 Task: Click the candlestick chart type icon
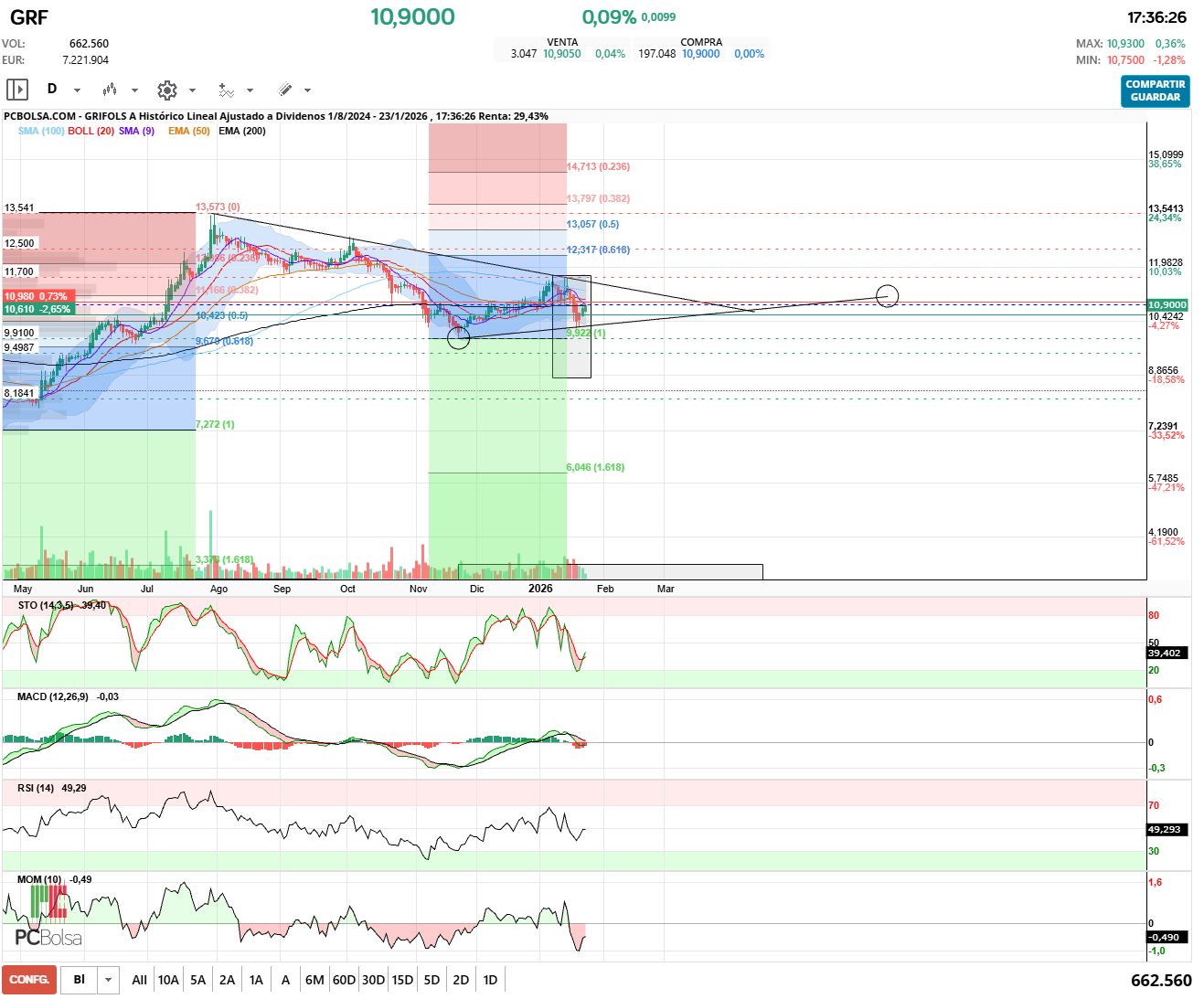tap(110, 90)
